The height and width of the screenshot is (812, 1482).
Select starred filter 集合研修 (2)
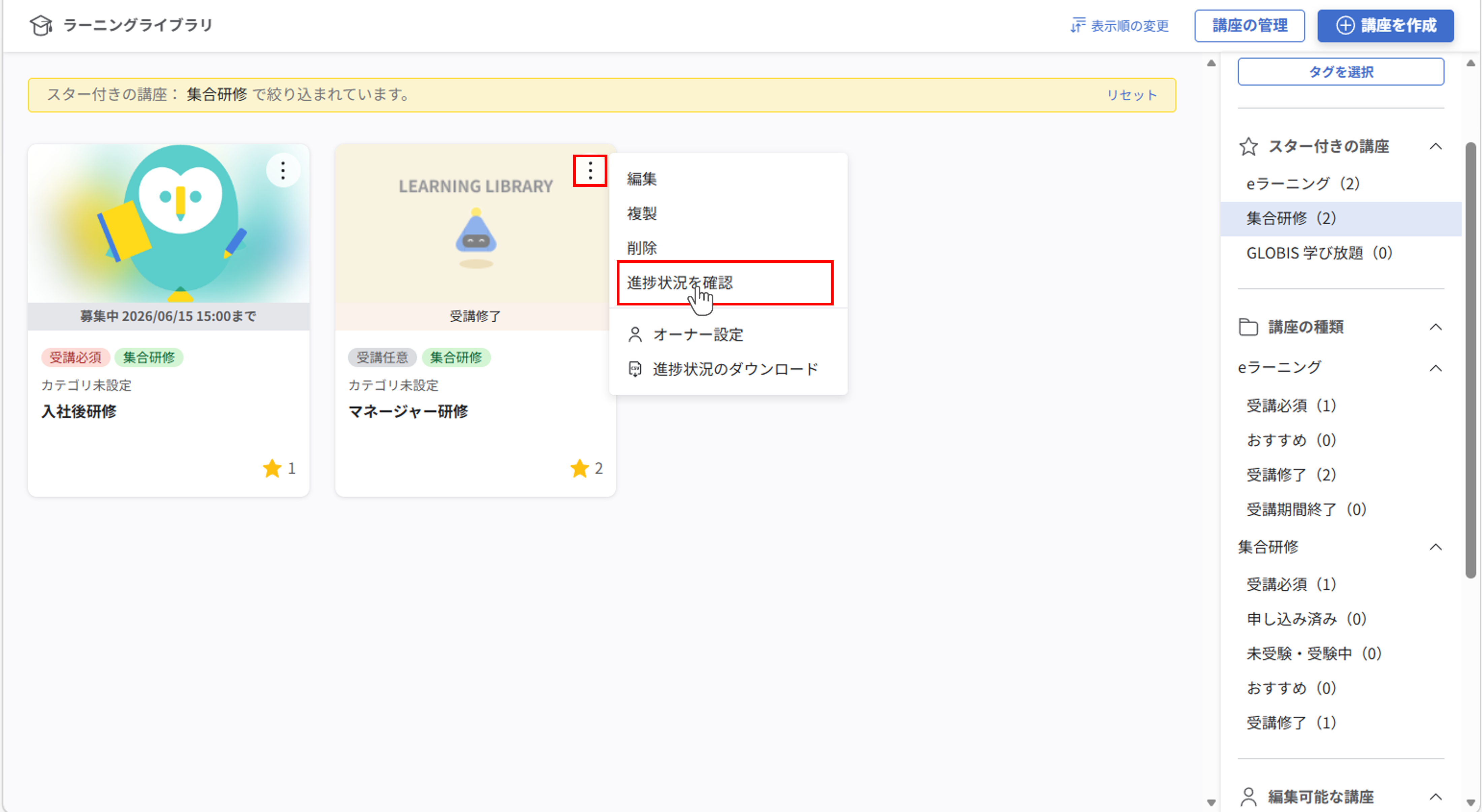tap(1341, 219)
